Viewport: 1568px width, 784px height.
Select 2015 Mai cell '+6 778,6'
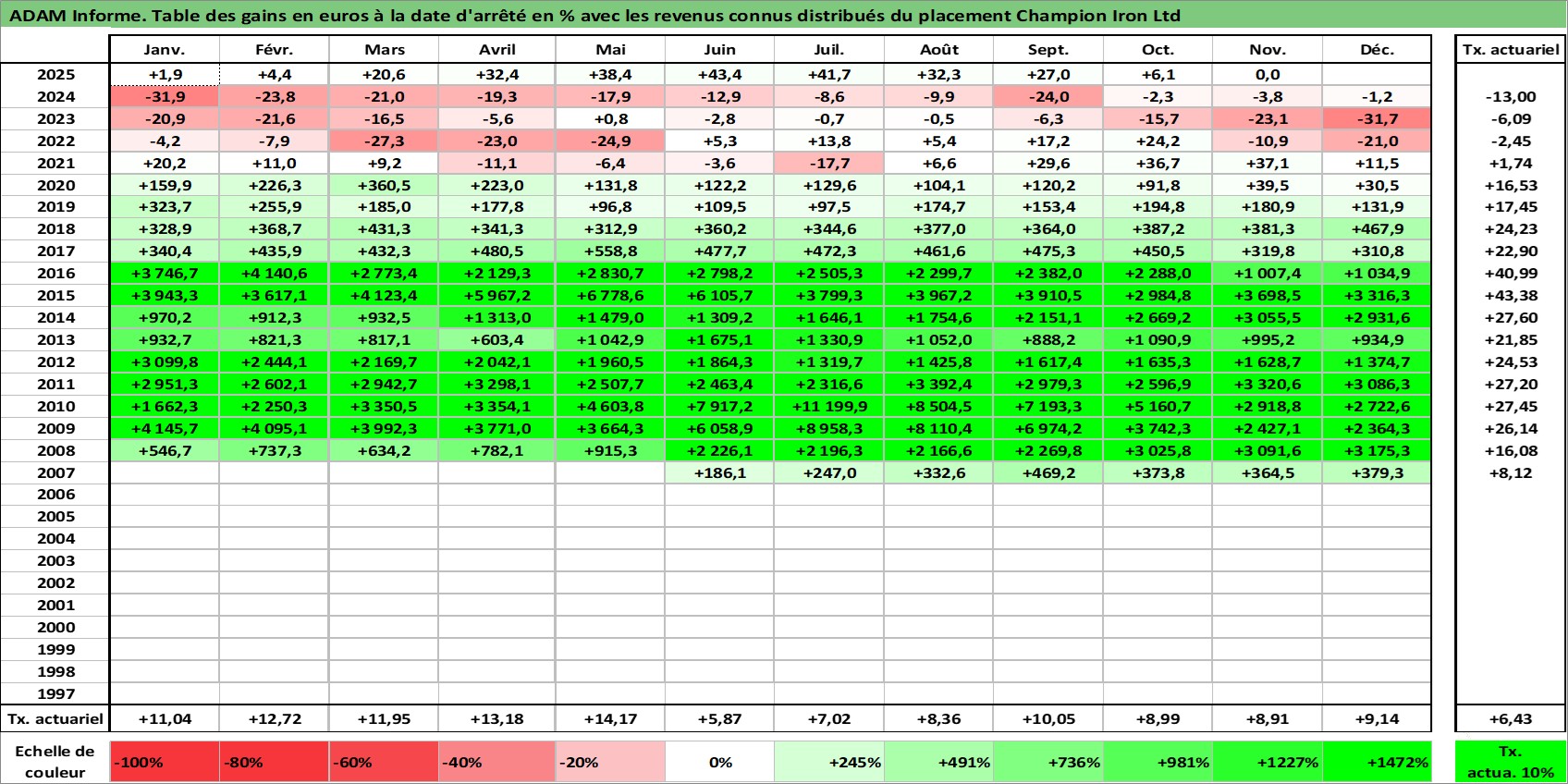[x=610, y=296]
